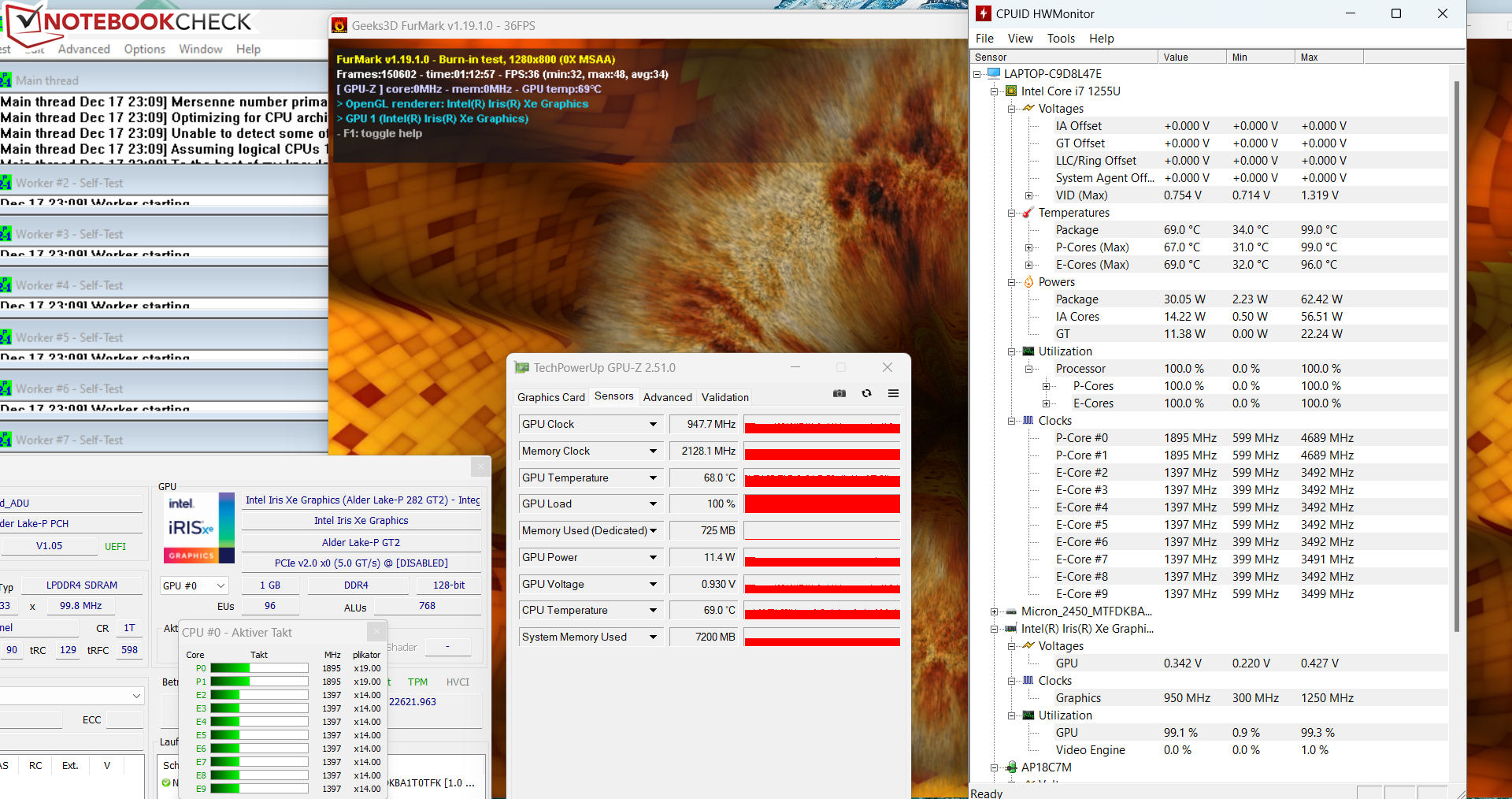Expand the Micron_2450 drive node

pos(994,611)
